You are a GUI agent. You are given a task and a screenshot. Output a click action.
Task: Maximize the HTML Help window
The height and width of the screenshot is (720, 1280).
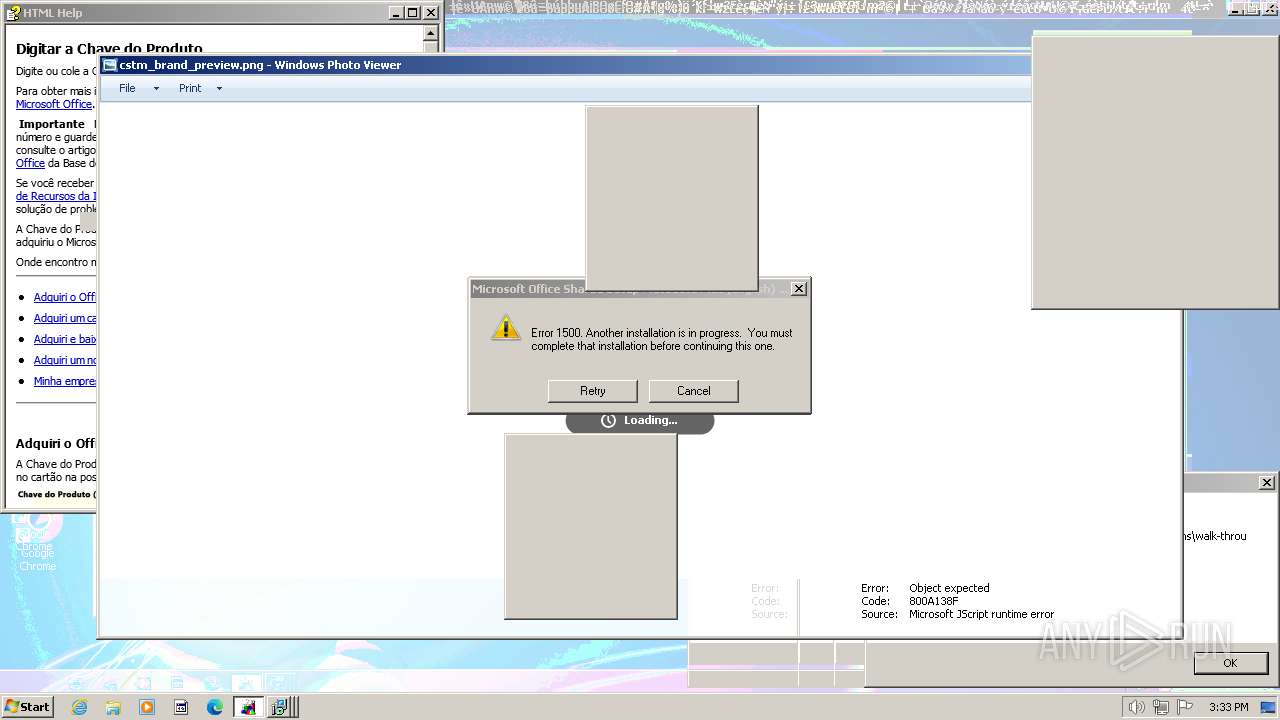tap(413, 13)
